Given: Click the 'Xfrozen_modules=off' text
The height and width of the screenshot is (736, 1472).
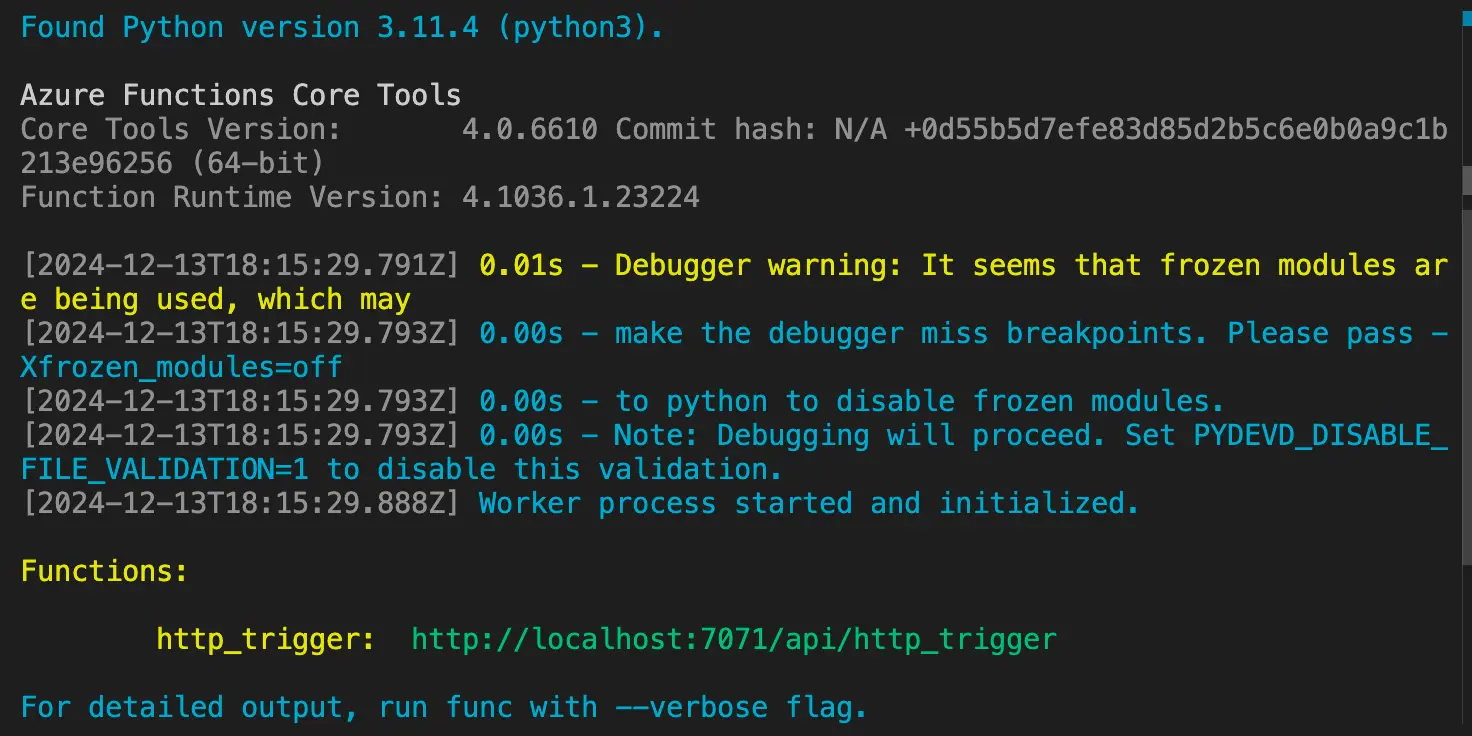Looking at the screenshot, I should [x=181, y=367].
